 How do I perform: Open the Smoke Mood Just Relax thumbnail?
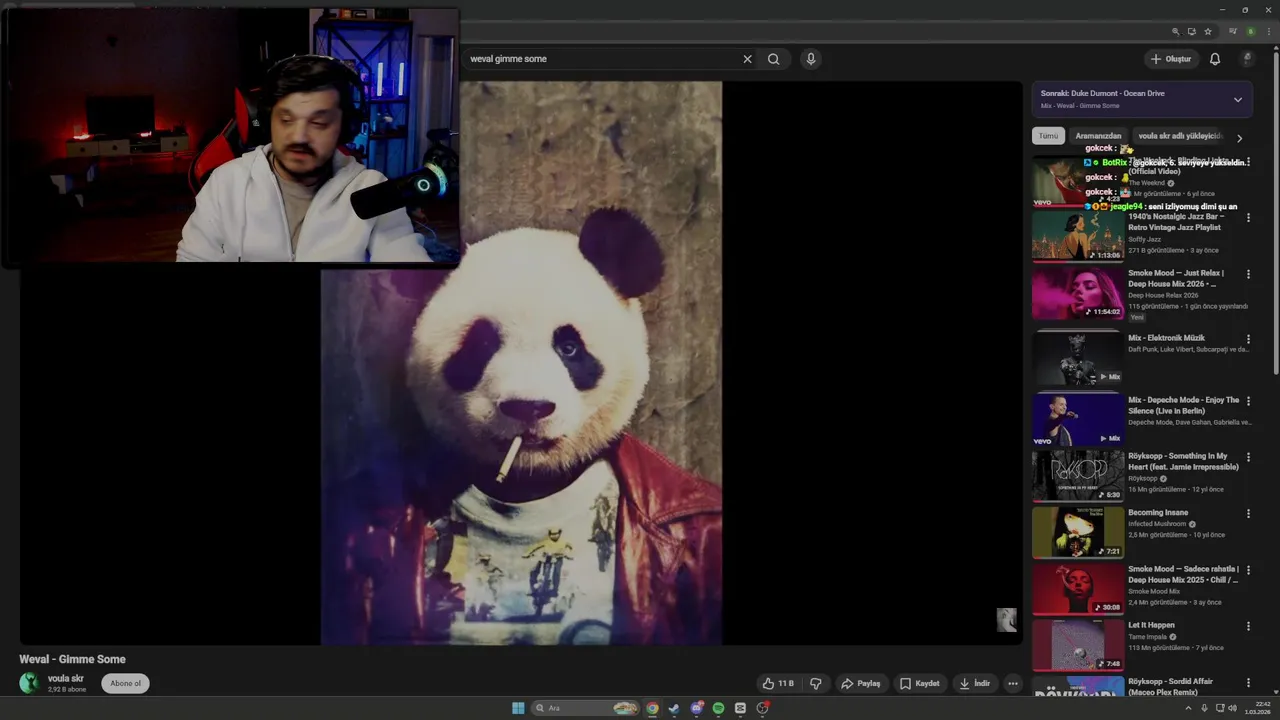coord(1078,292)
